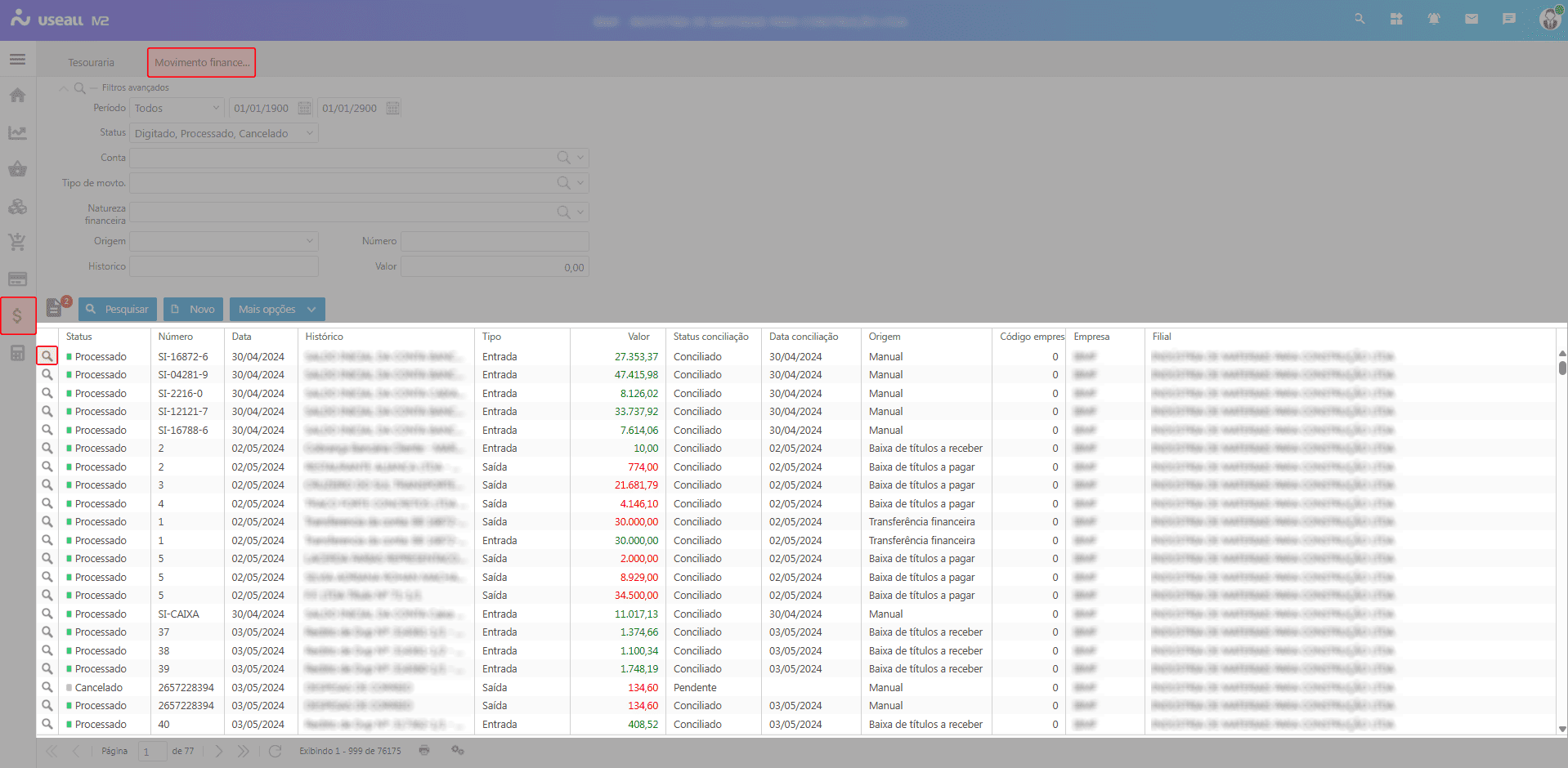
Task: Open the shopping cart sidebar icon
Action: tap(18, 242)
